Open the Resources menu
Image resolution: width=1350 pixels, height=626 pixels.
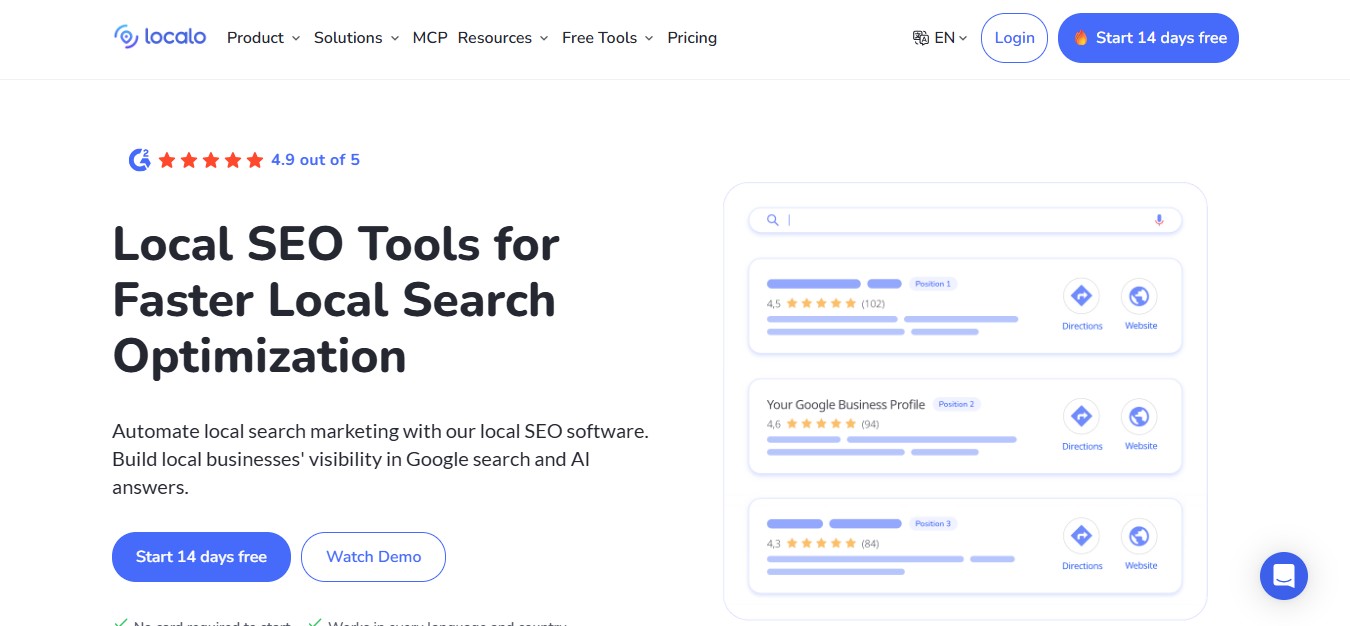(x=503, y=38)
